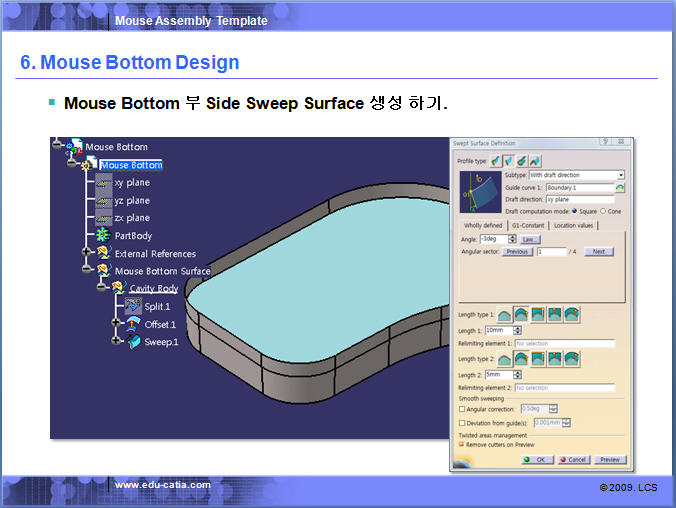Click the icon beside Guide curve 1 field
Screen dimensions: 676x508
[x=620, y=187]
